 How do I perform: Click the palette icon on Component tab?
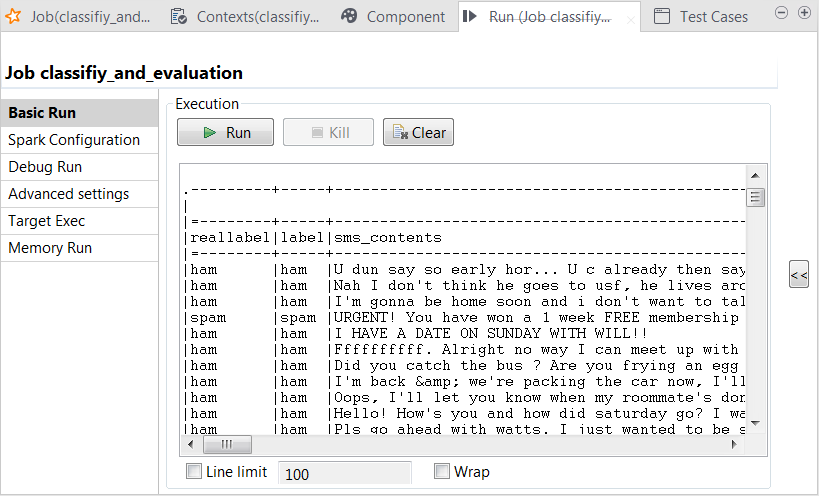[349, 16]
